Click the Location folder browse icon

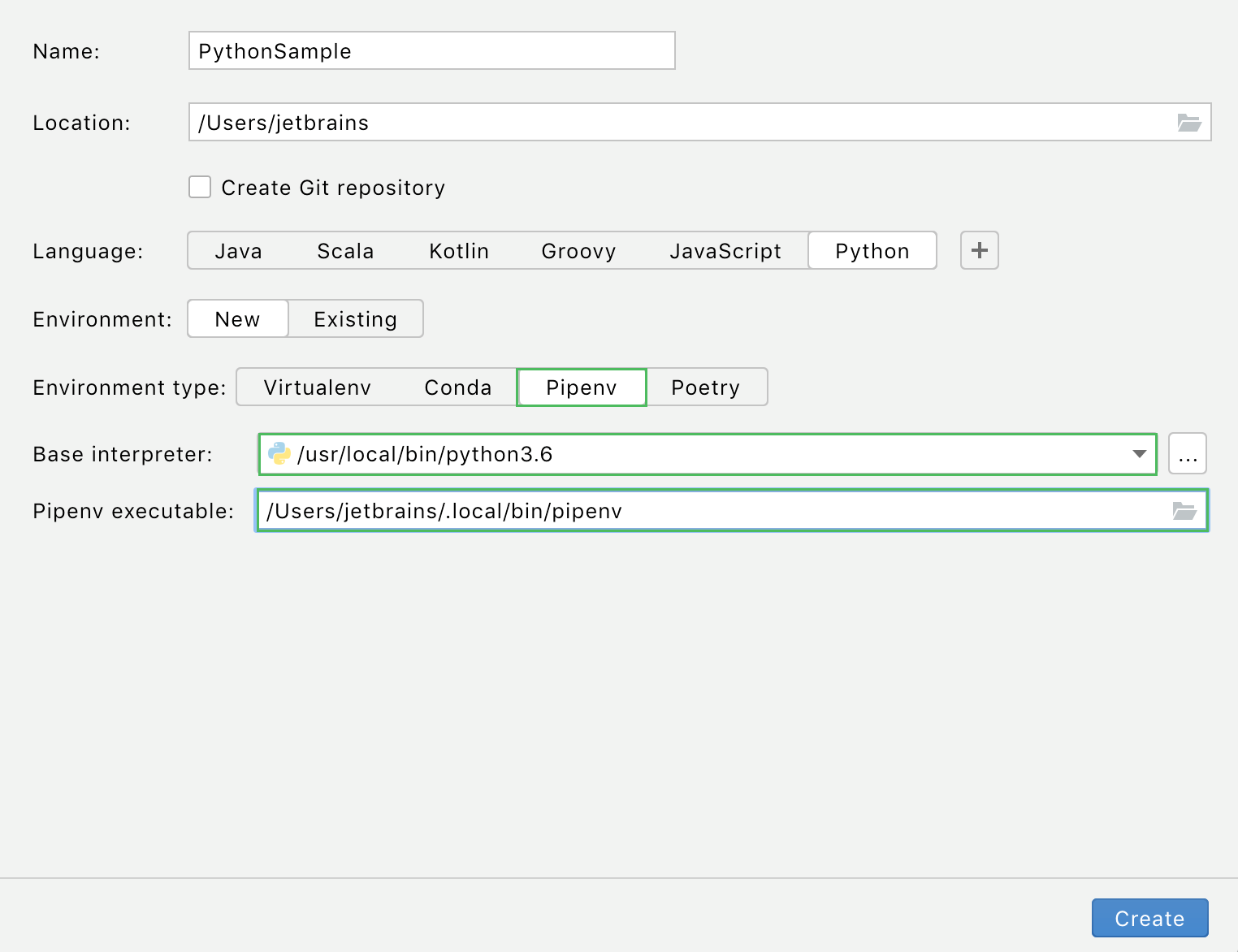[x=1189, y=123]
